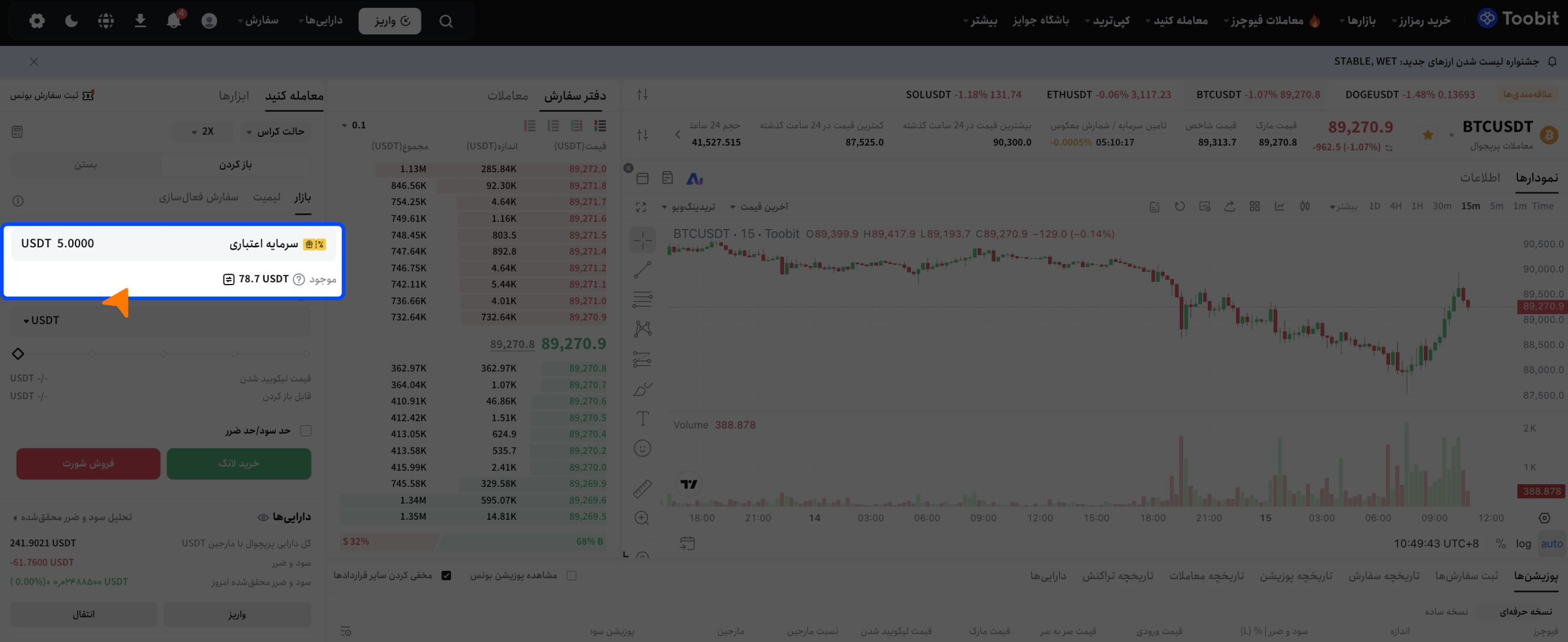Open the 2X leverage dropdown
1568x642 pixels.
point(201,131)
